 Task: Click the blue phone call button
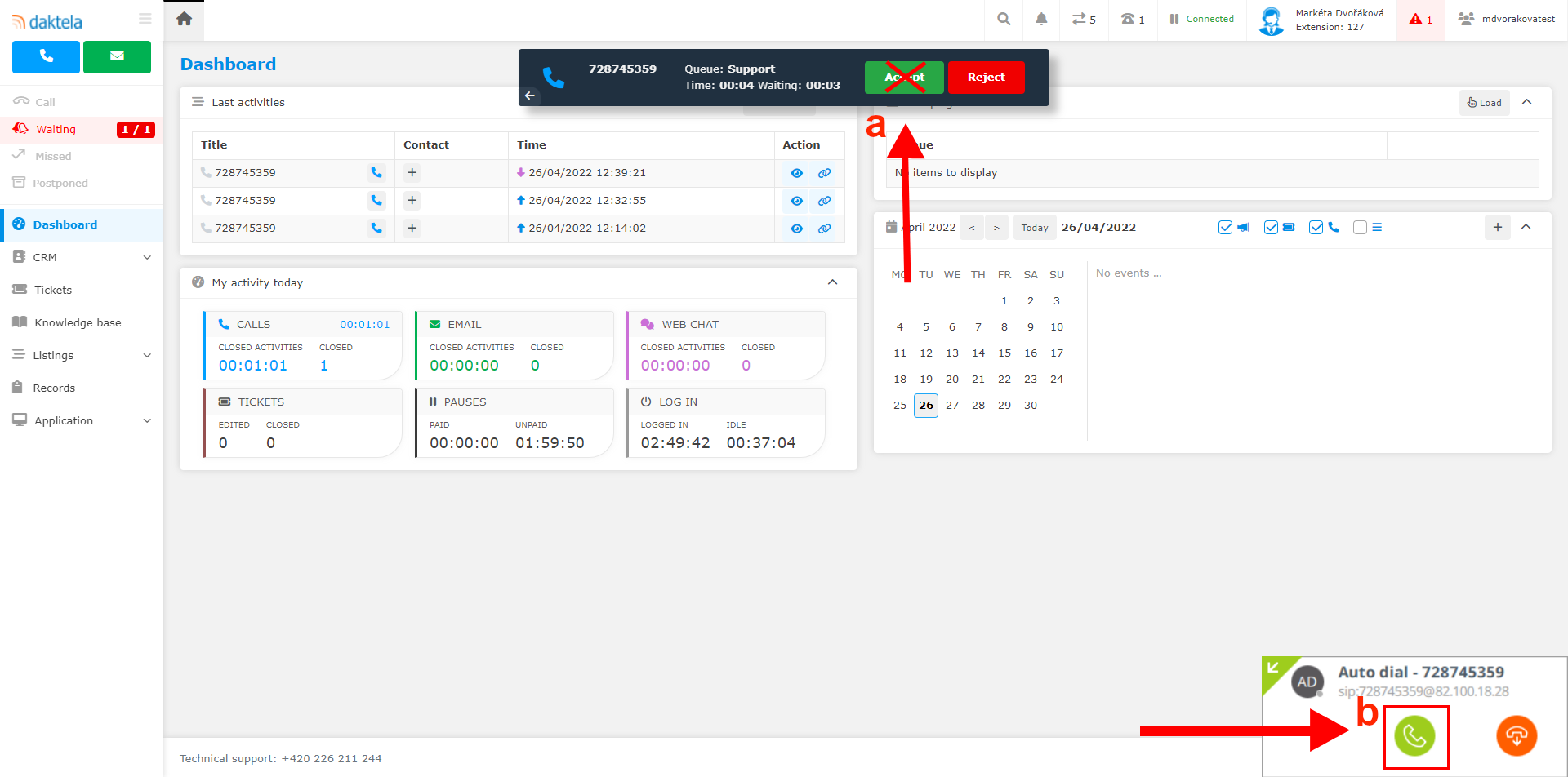46,57
